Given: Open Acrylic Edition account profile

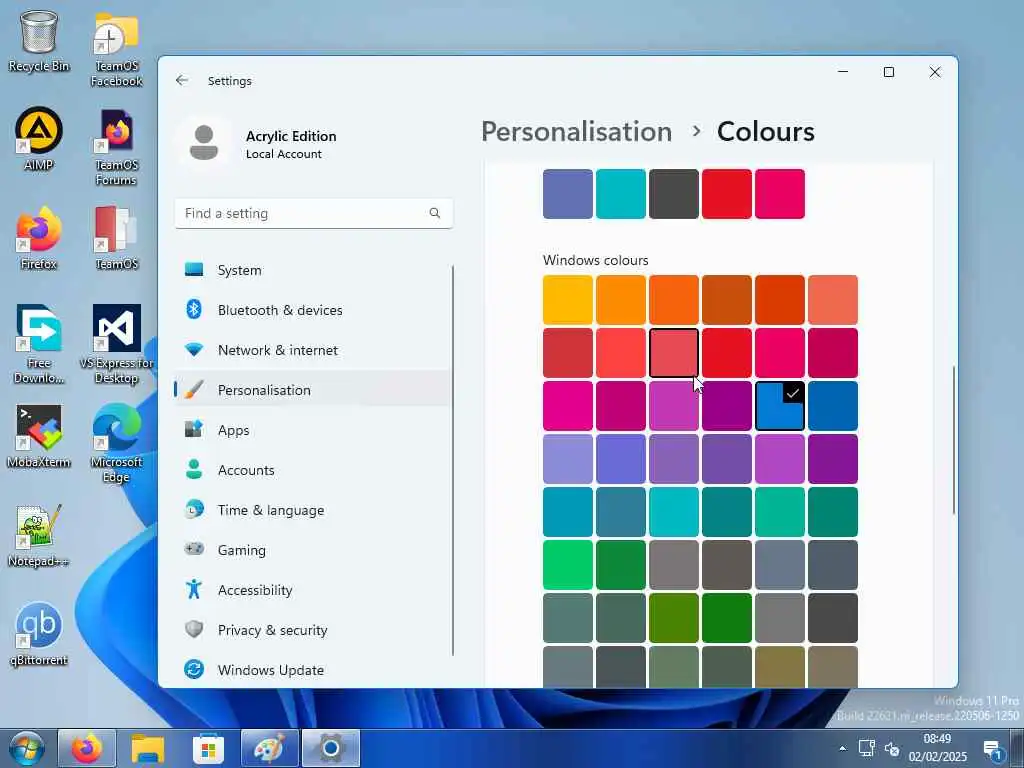Looking at the screenshot, I should pyautogui.click(x=261, y=144).
